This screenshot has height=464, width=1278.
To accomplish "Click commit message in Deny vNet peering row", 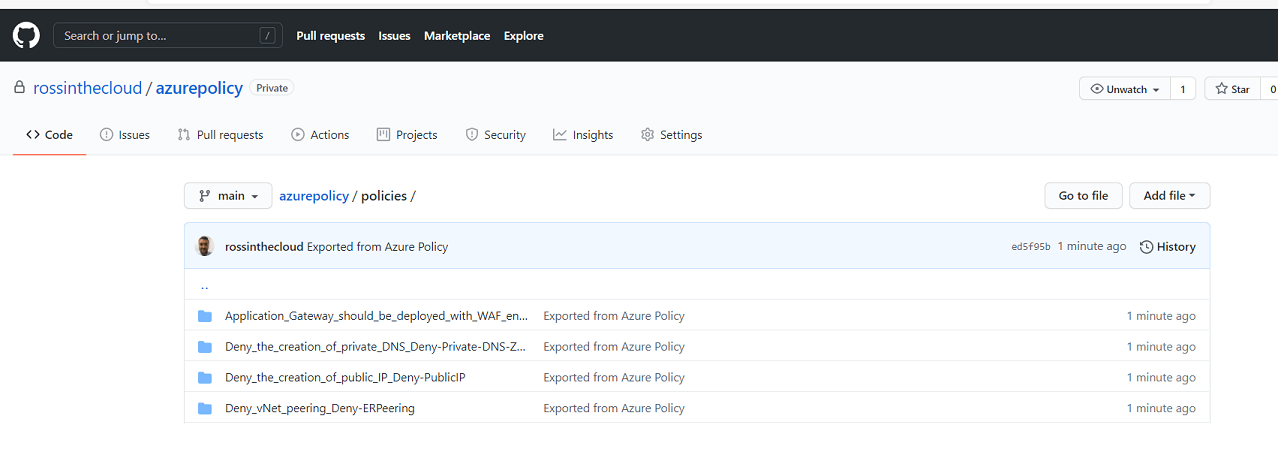I will [x=614, y=408].
